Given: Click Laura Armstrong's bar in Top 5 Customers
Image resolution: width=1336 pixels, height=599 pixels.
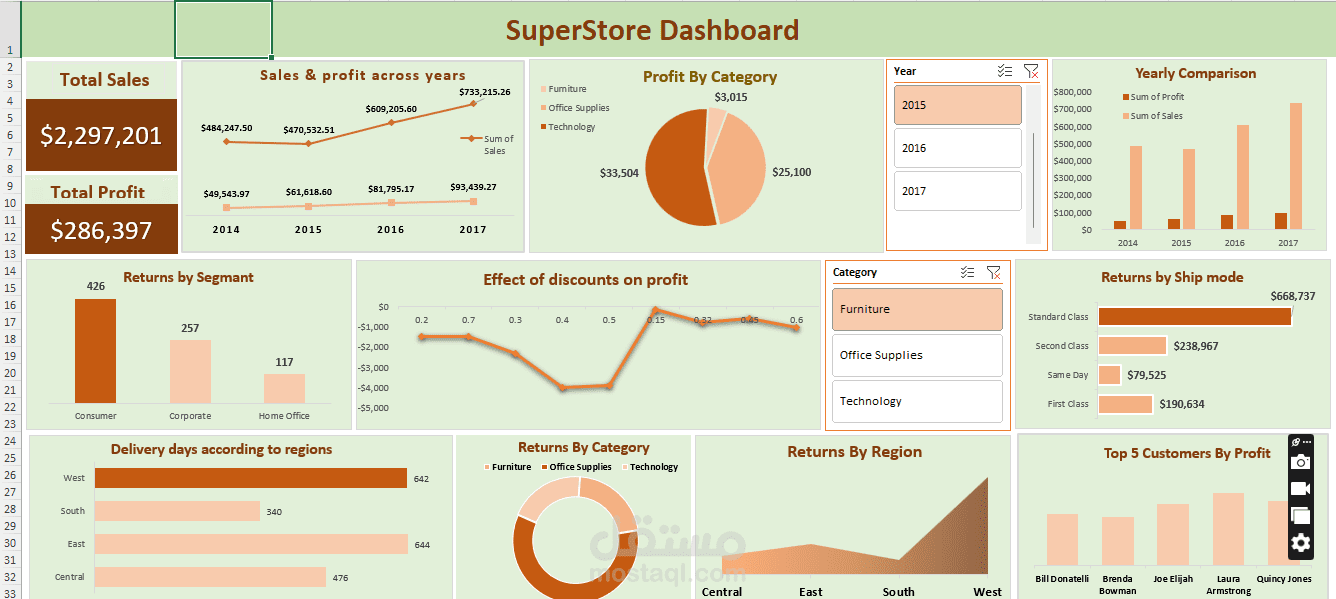Looking at the screenshot, I should (x=1228, y=529).
